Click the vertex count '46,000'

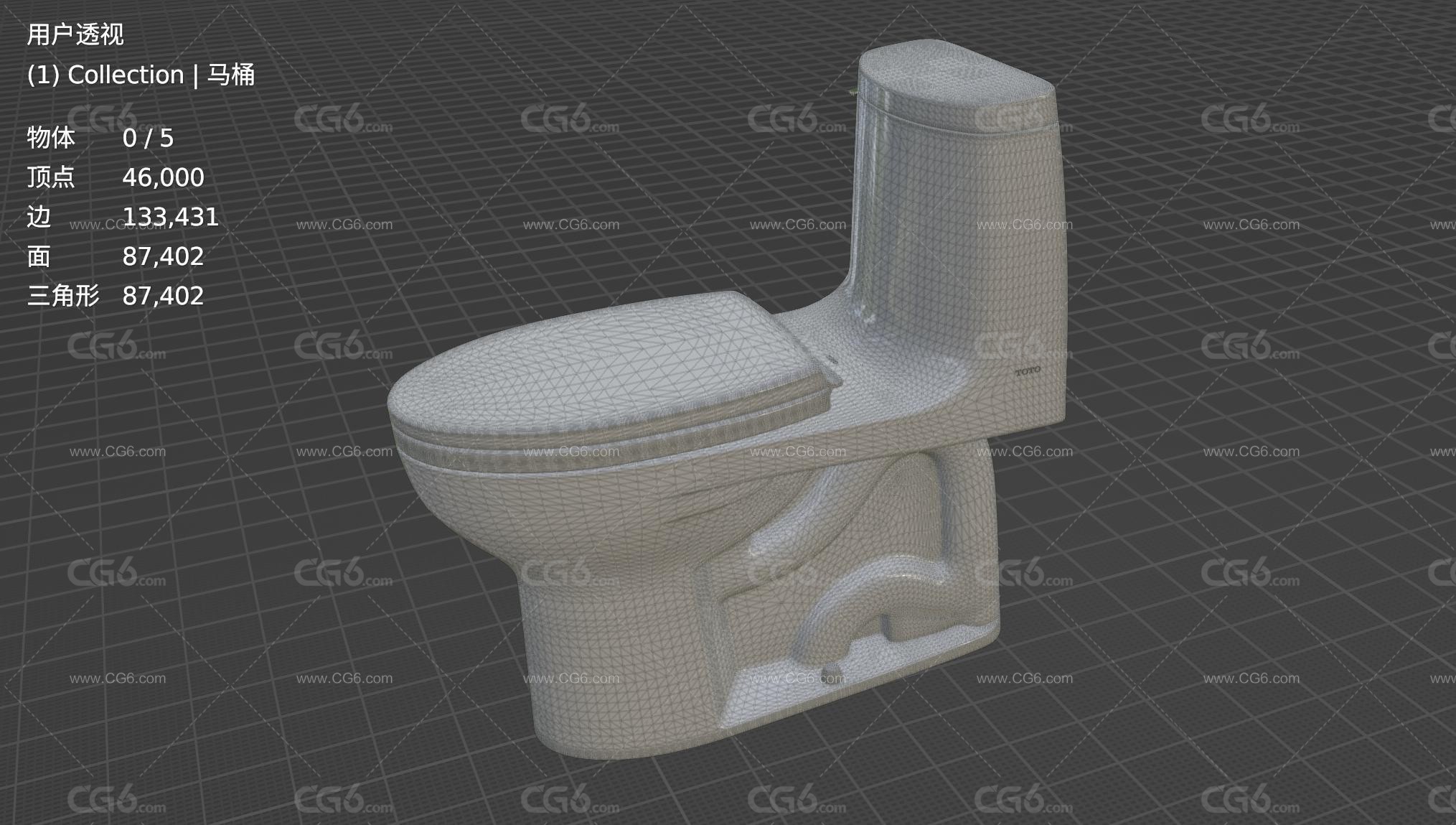[x=164, y=178]
